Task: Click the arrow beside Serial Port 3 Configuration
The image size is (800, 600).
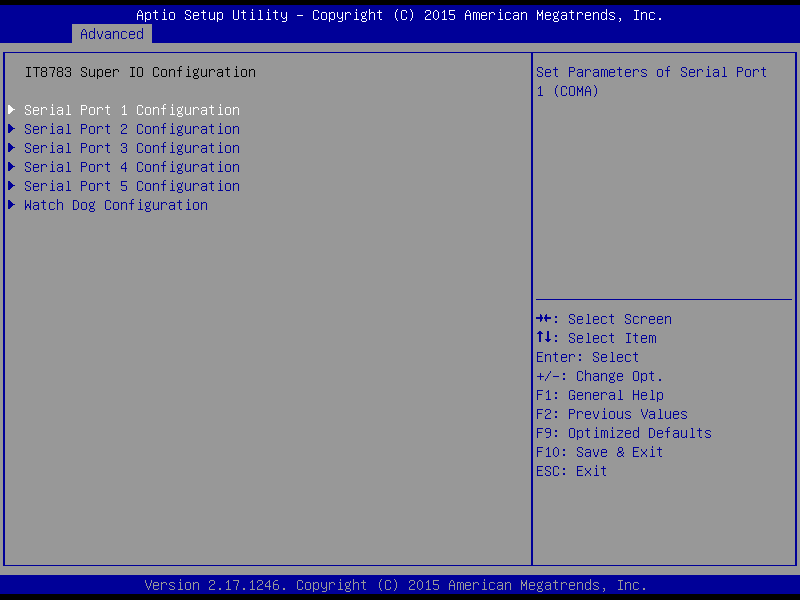Action: [12, 148]
